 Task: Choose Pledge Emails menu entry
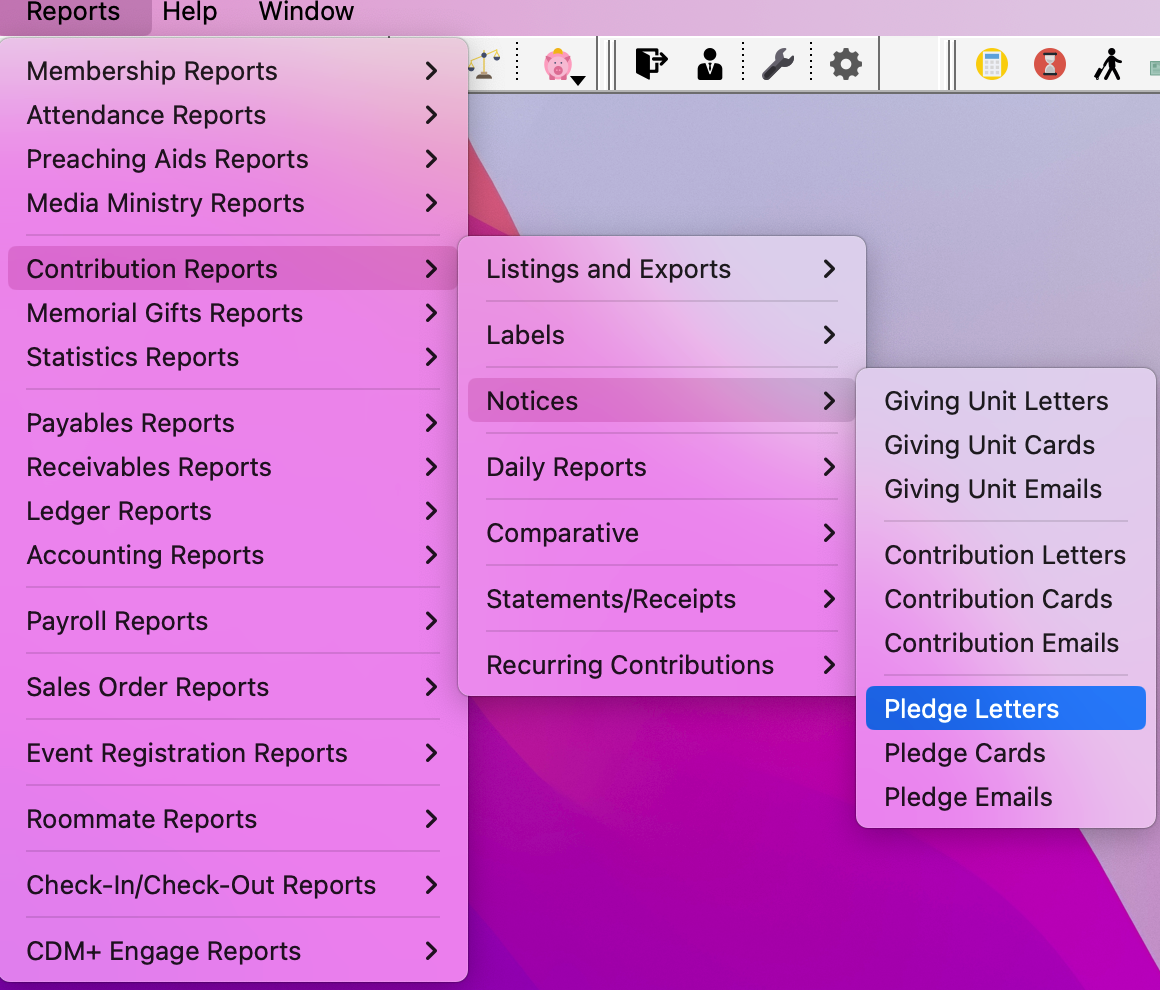pyautogui.click(x=967, y=797)
